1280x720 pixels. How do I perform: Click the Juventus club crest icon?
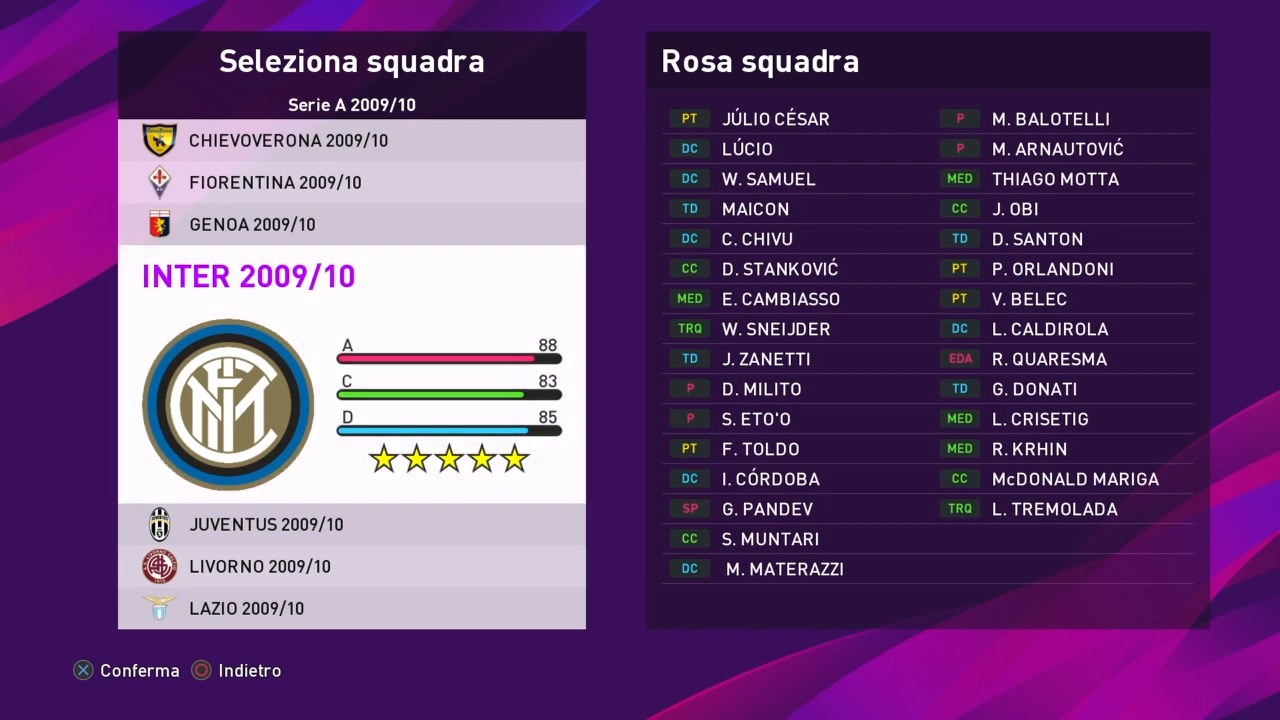tap(159, 524)
